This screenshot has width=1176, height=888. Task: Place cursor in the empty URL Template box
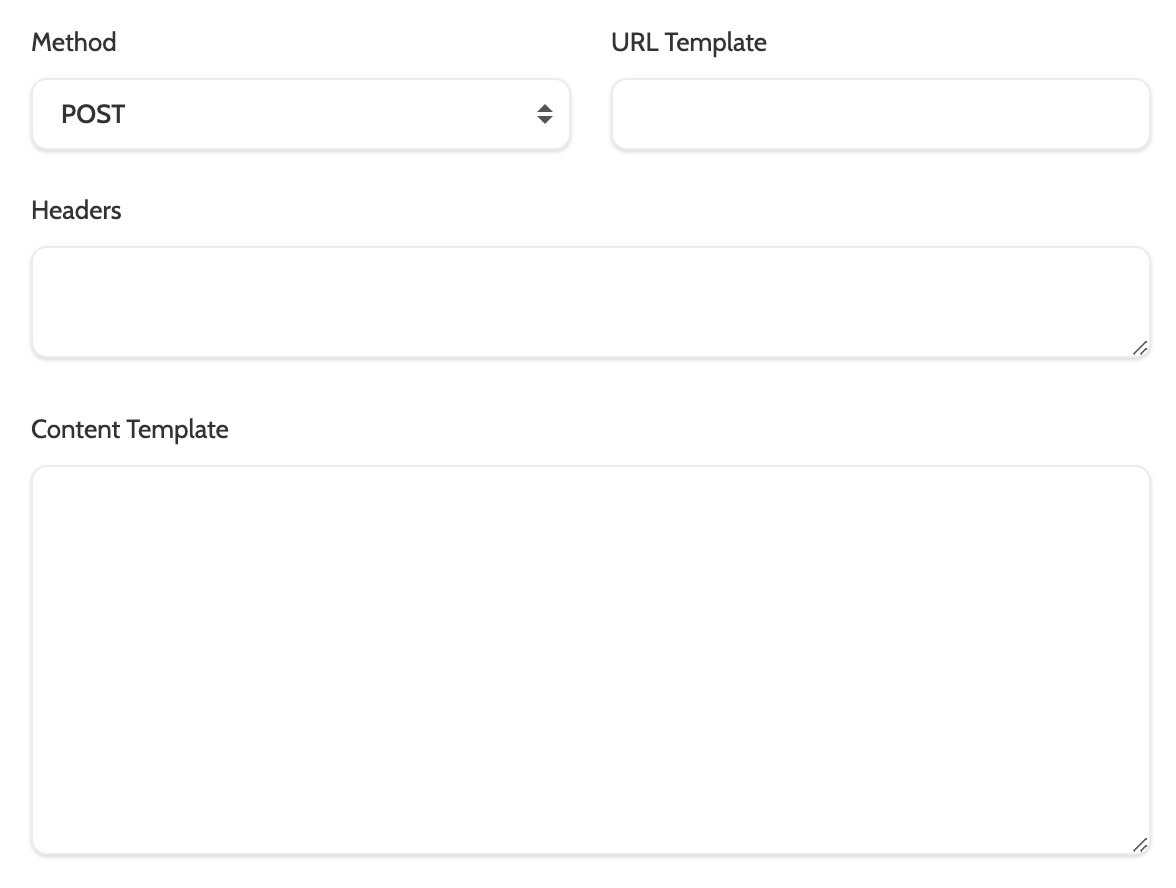[x=880, y=115]
